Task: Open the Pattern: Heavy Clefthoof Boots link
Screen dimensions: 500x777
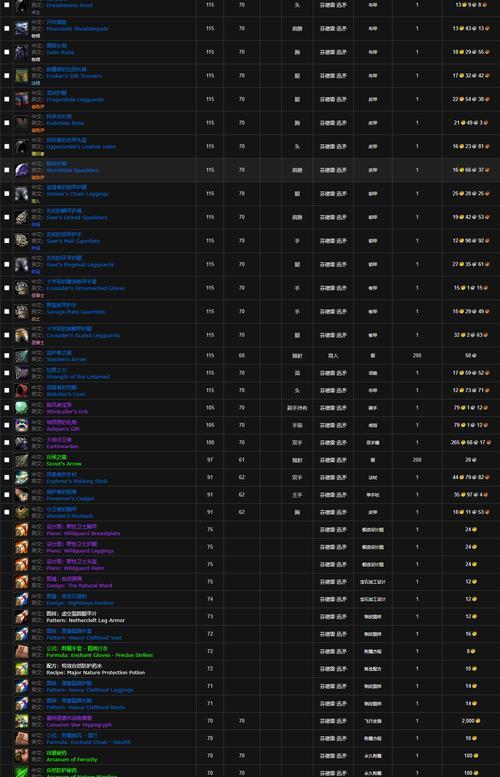Action: 85,707
